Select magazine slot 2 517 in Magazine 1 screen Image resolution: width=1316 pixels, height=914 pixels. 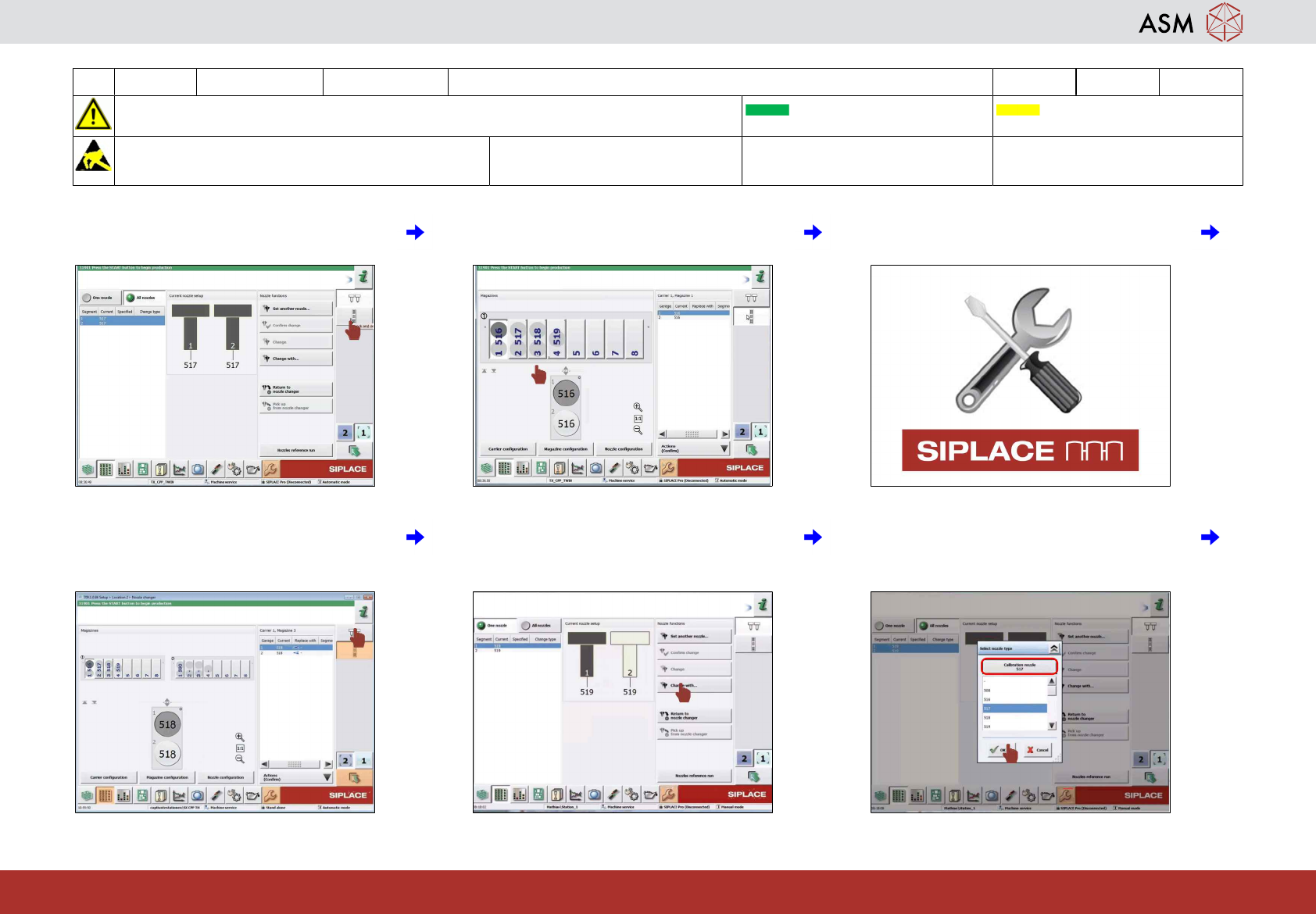click(518, 341)
